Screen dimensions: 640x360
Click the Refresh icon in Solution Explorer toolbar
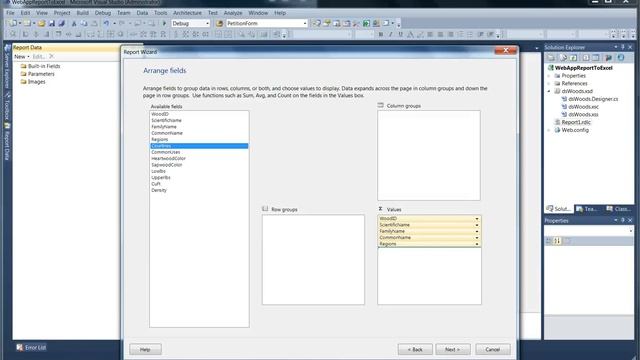[x=573, y=58]
